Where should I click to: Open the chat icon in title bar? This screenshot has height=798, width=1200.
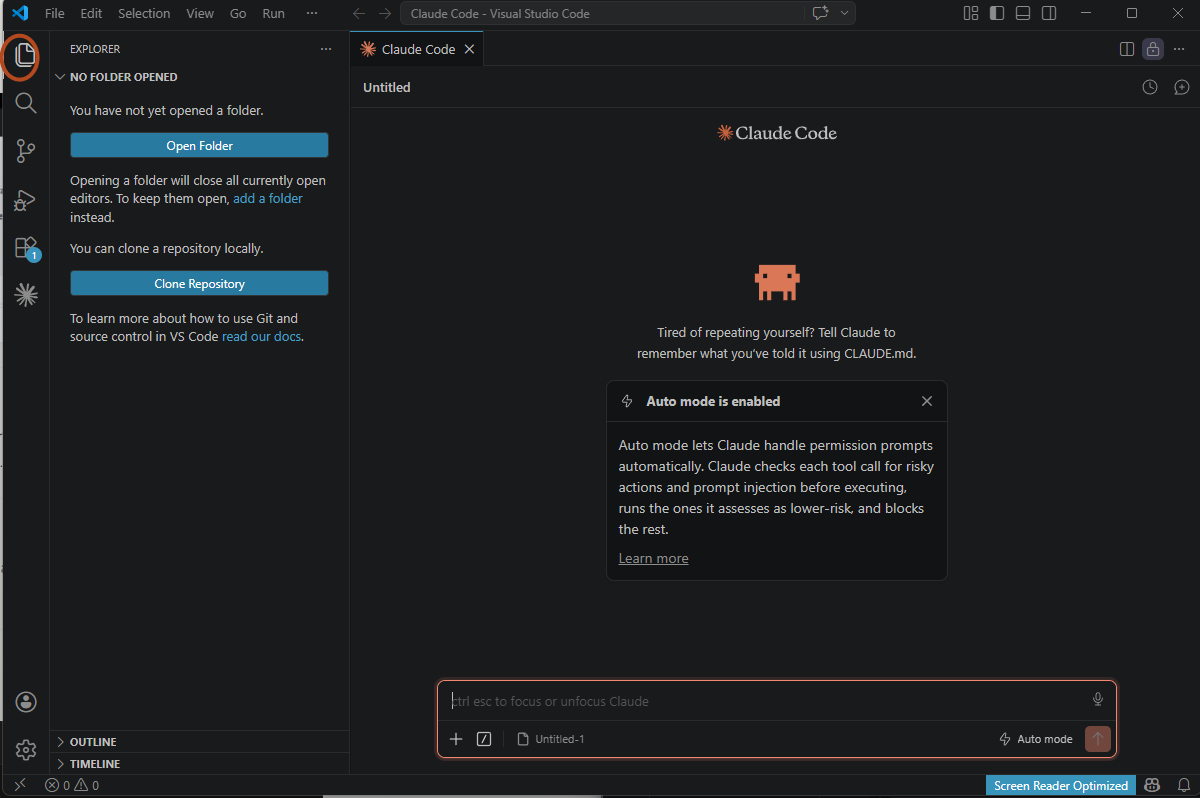pos(821,13)
